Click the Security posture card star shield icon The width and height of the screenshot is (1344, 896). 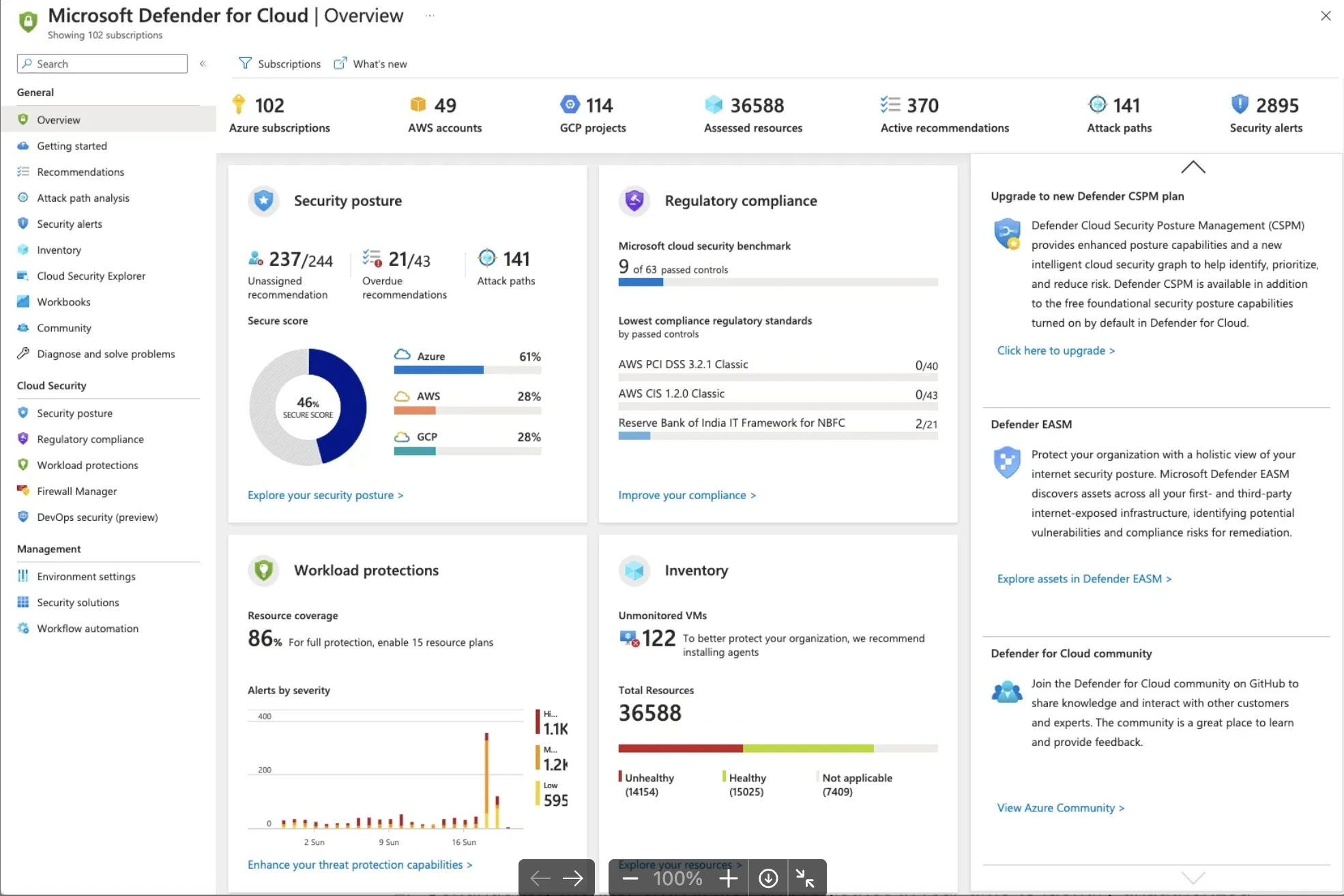click(x=263, y=200)
